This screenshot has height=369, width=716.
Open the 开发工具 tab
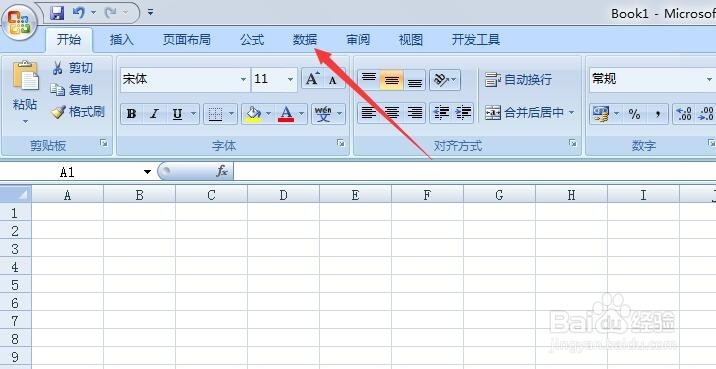pyautogui.click(x=476, y=40)
